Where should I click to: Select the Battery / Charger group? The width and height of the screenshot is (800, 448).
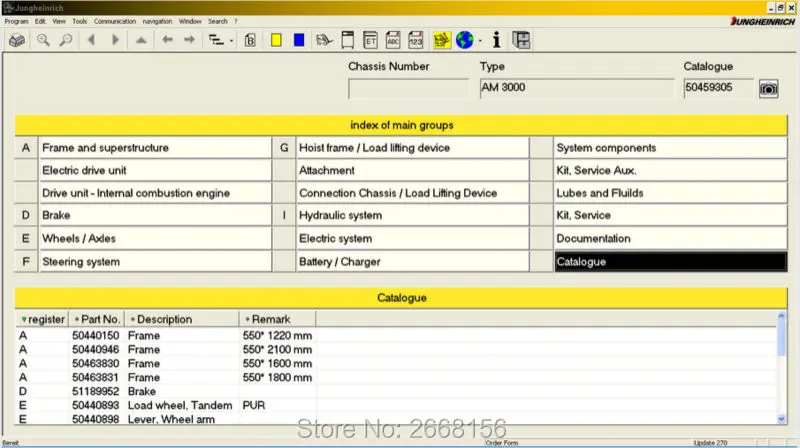coord(413,261)
